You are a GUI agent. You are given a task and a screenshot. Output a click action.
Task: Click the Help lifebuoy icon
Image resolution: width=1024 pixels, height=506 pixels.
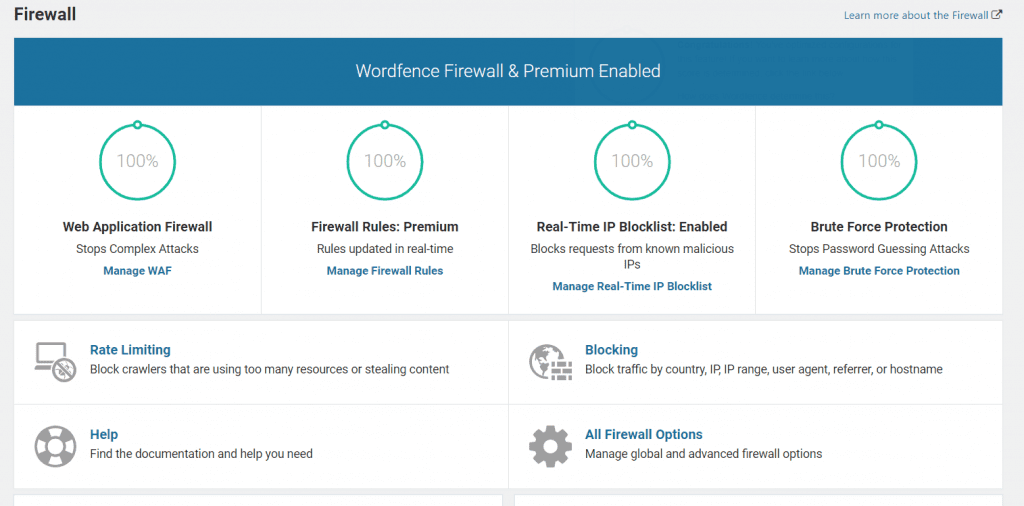54,446
